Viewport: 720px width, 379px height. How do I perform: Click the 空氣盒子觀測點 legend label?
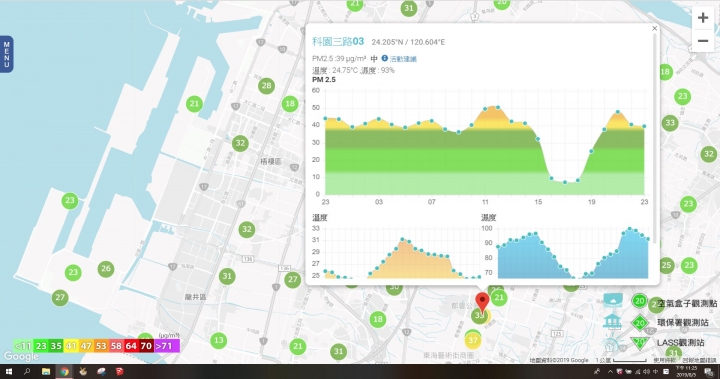point(687,304)
